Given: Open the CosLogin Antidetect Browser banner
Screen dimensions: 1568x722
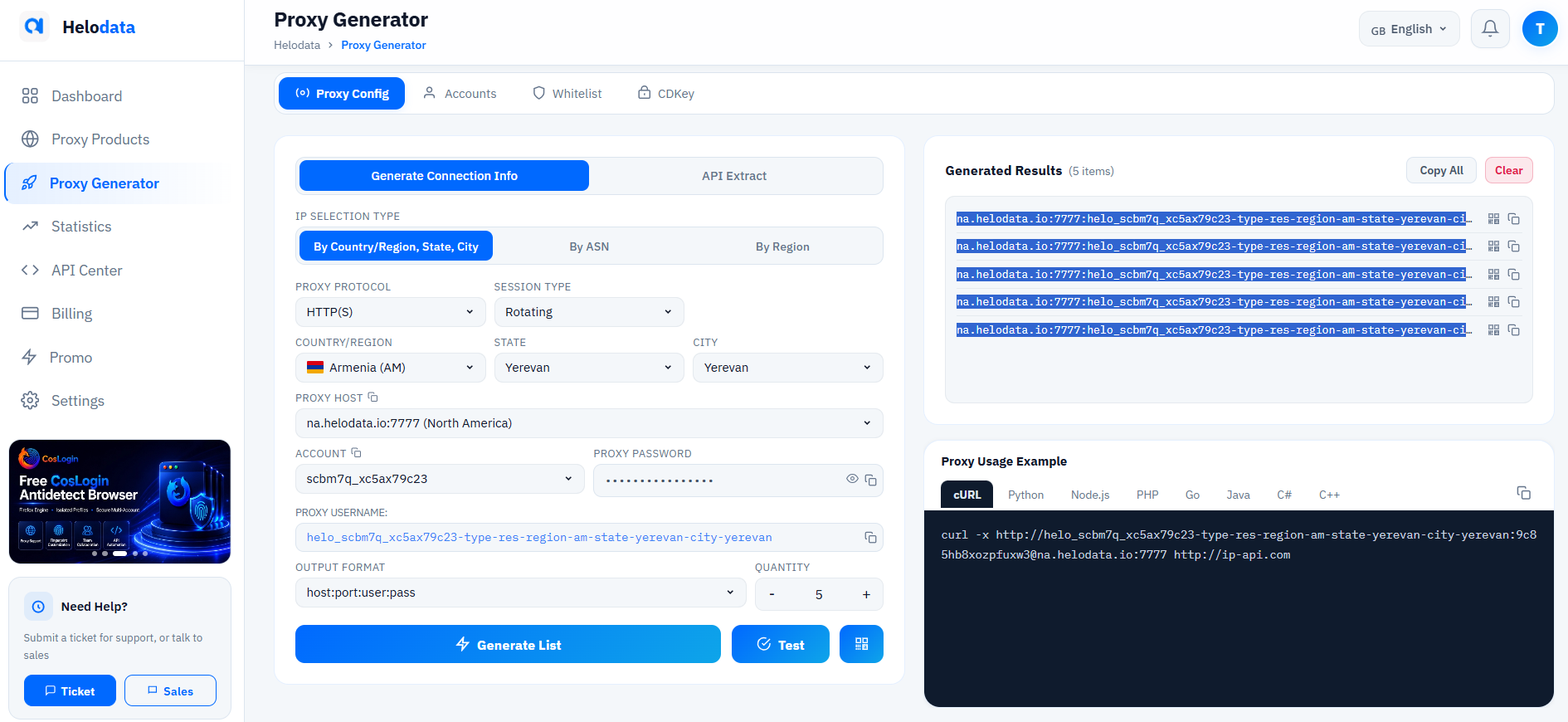Looking at the screenshot, I should pos(119,501).
